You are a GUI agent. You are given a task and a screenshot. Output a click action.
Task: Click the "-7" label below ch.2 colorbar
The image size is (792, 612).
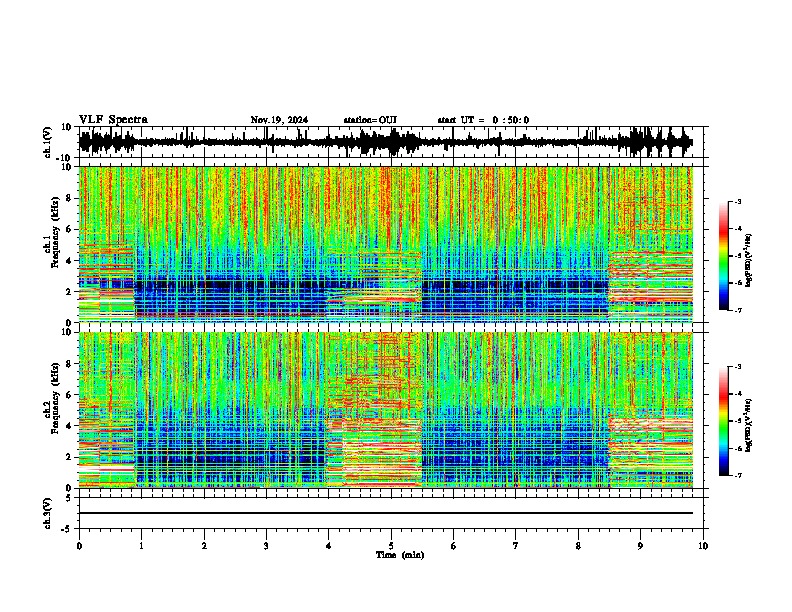click(x=738, y=476)
